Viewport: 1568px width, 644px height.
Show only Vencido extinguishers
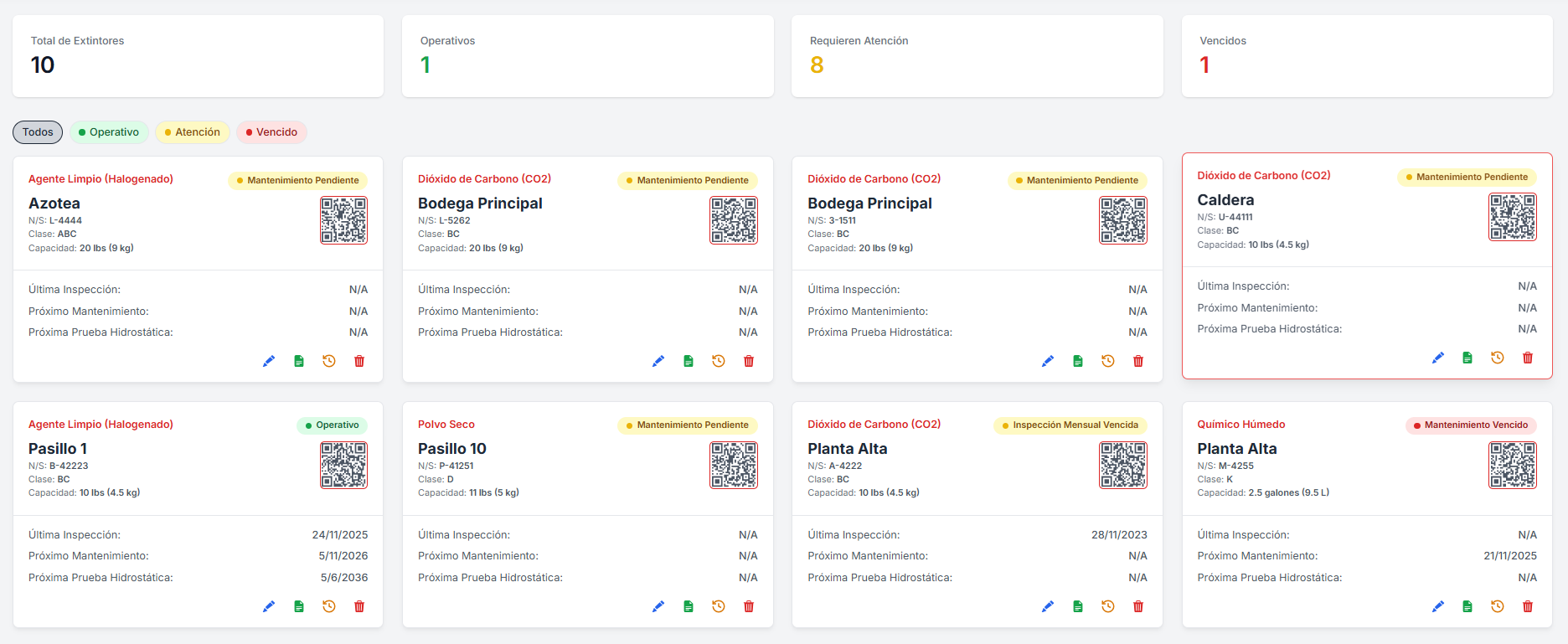(271, 132)
